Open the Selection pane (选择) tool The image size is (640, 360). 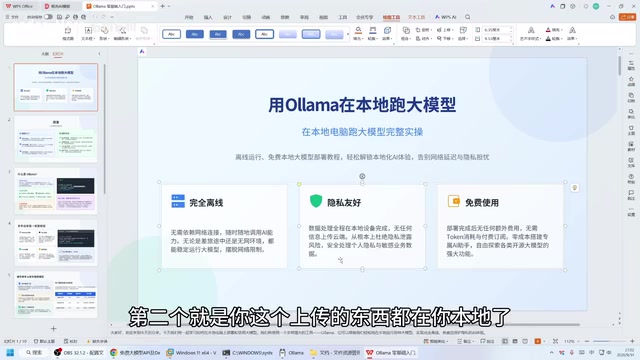pyautogui.click(x=463, y=33)
